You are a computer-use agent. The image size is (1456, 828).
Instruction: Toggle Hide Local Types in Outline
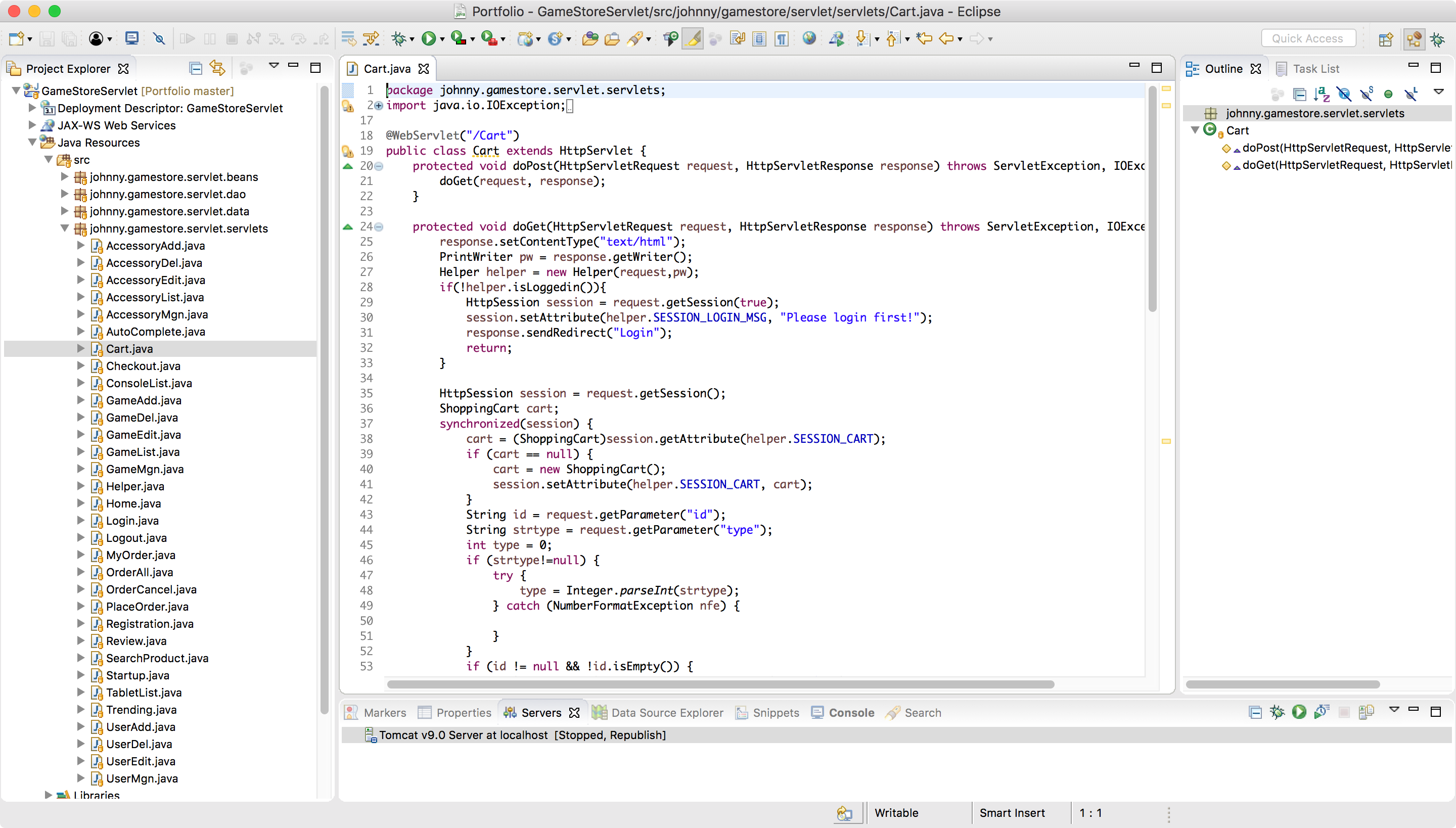[1410, 94]
